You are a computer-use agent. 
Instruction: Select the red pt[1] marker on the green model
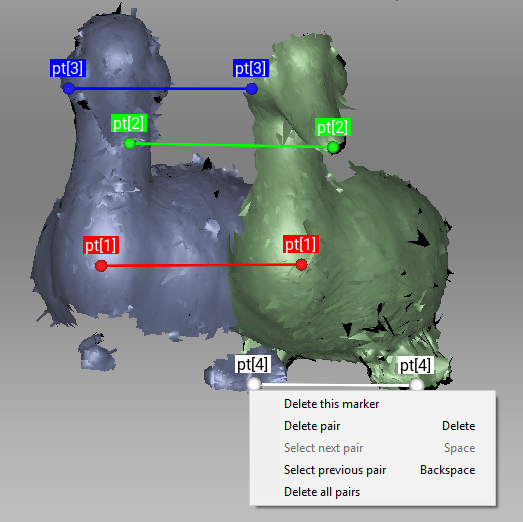(302, 265)
